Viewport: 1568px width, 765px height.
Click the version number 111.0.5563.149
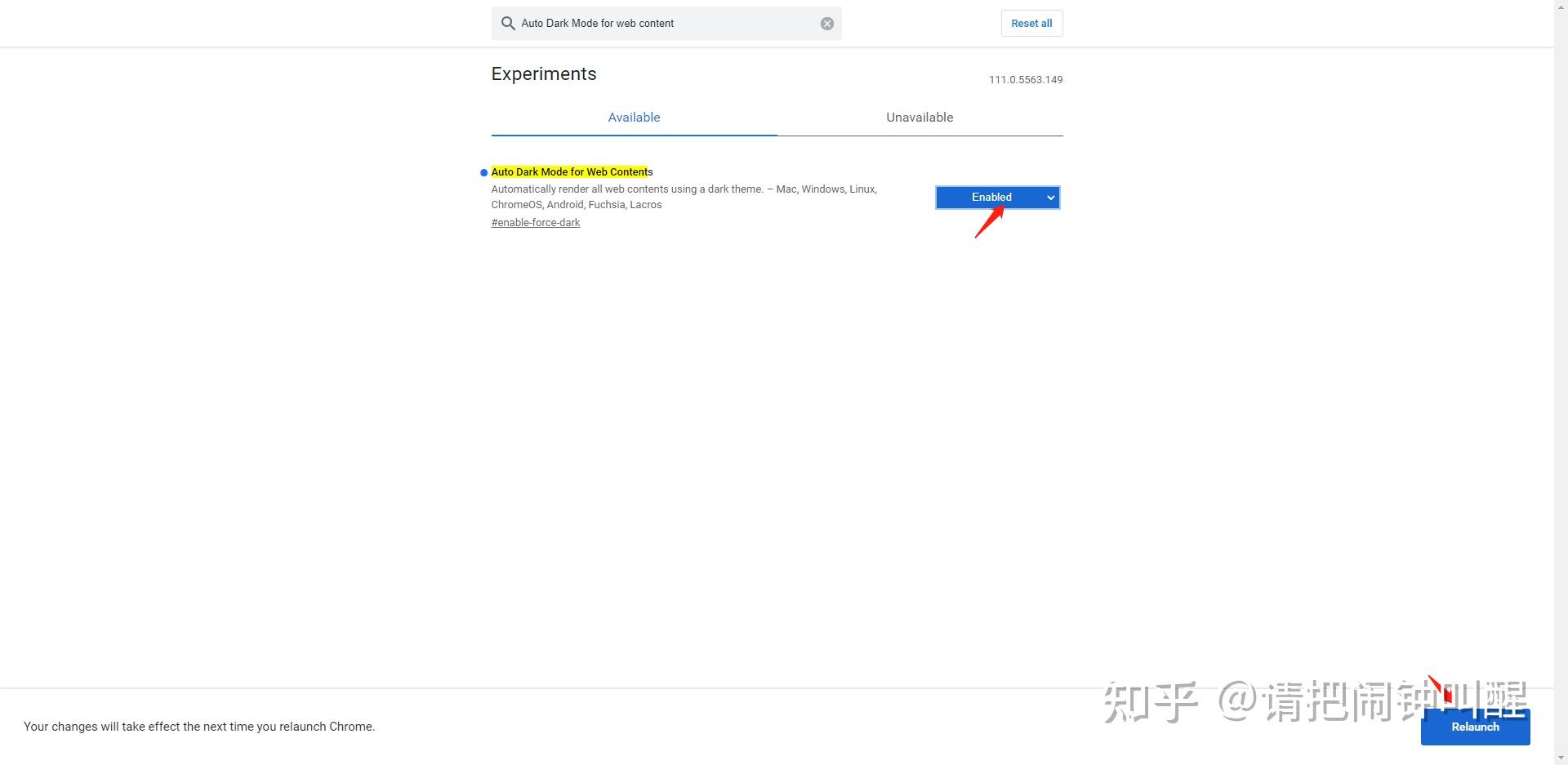click(1026, 80)
